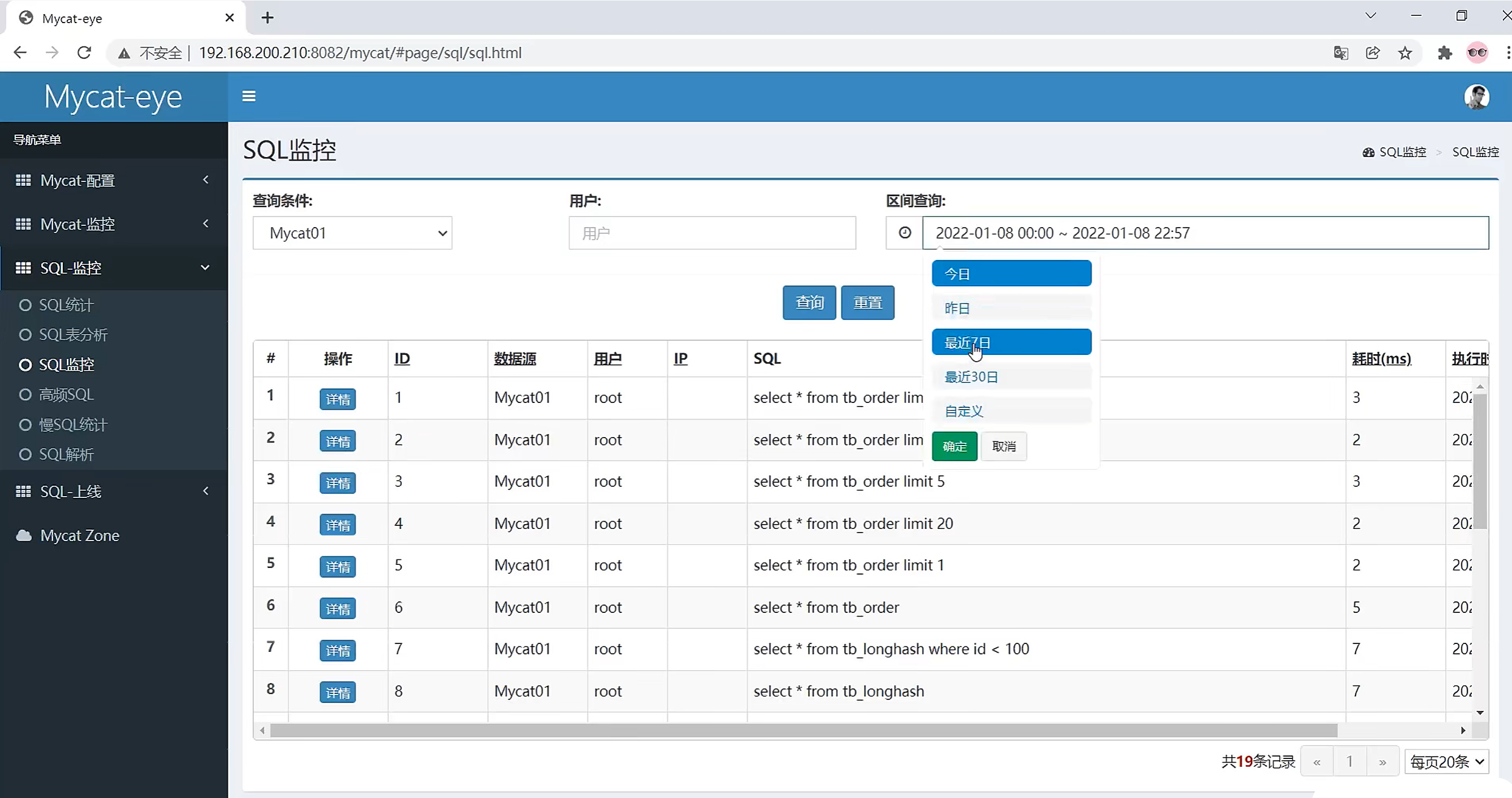Open 详情 for row 2

coord(338,441)
